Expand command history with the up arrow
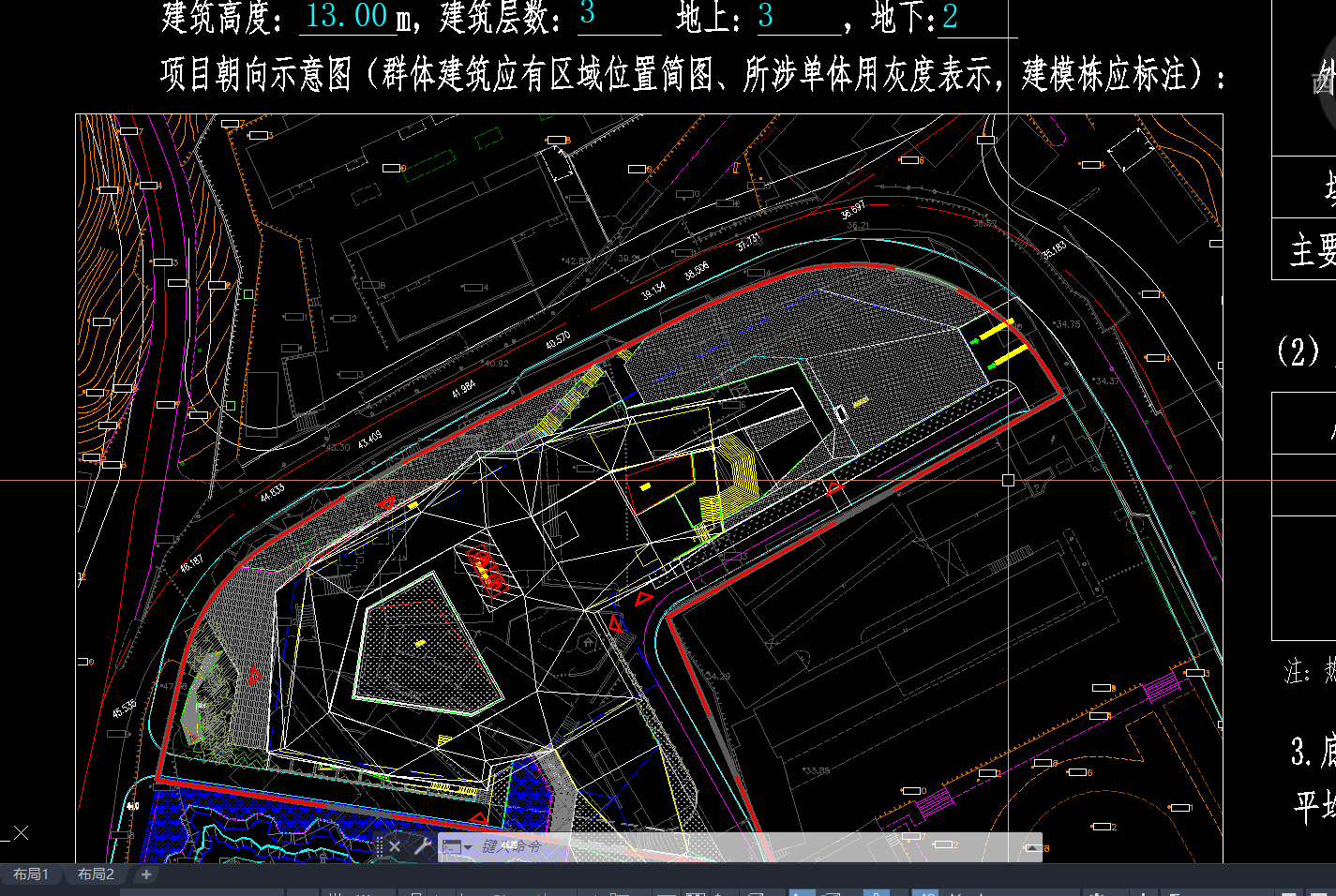This screenshot has height=896, width=1336. [x=1031, y=847]
